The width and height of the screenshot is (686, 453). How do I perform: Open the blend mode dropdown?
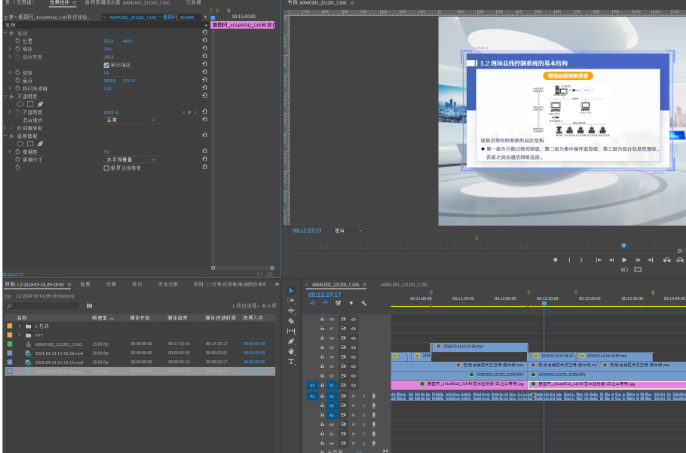coord(130,119)
